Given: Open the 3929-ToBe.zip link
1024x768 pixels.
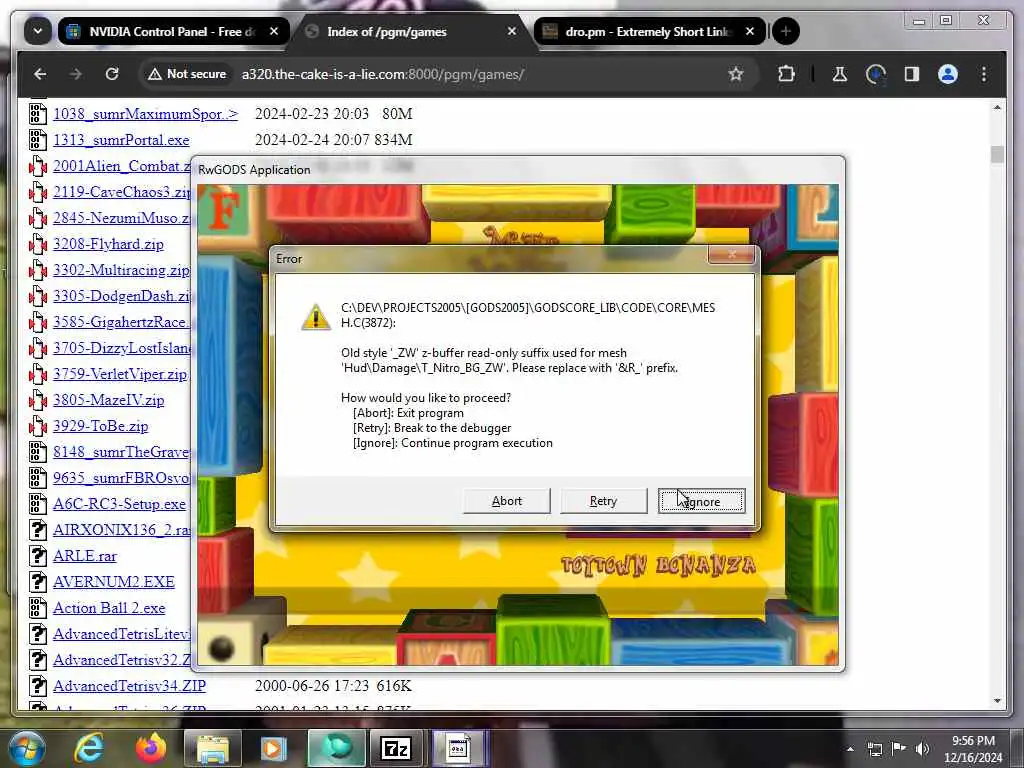Looking at the screenshot, I should pyautogui.click(x=101, y=426).
